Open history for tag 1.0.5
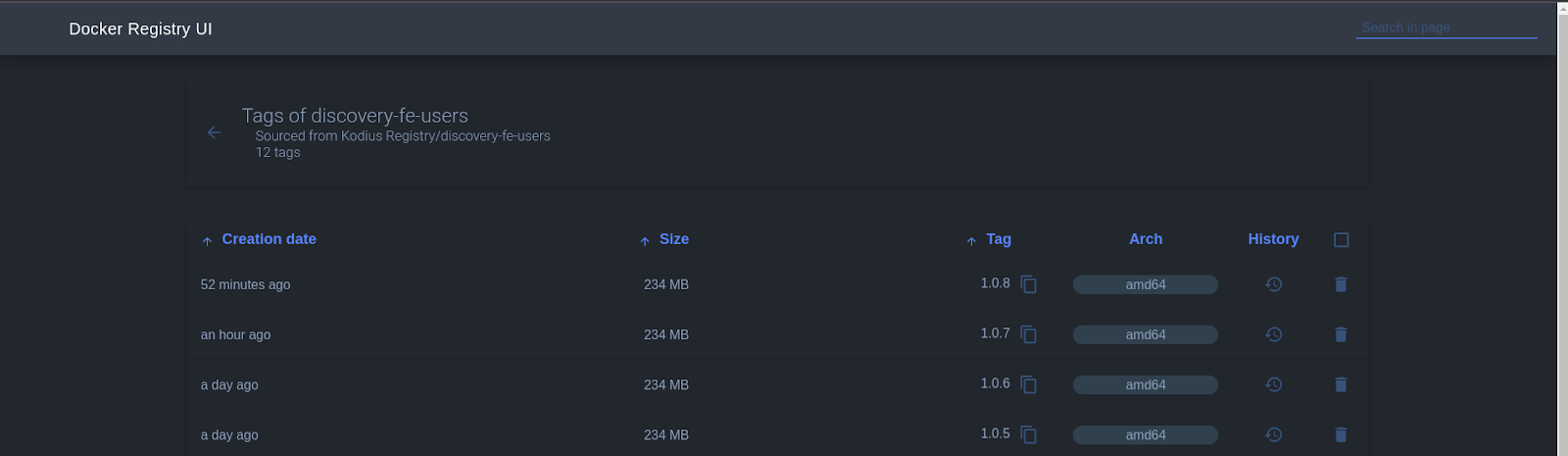This screenshot has width=1568, height=456. [x=1274, y=434]
